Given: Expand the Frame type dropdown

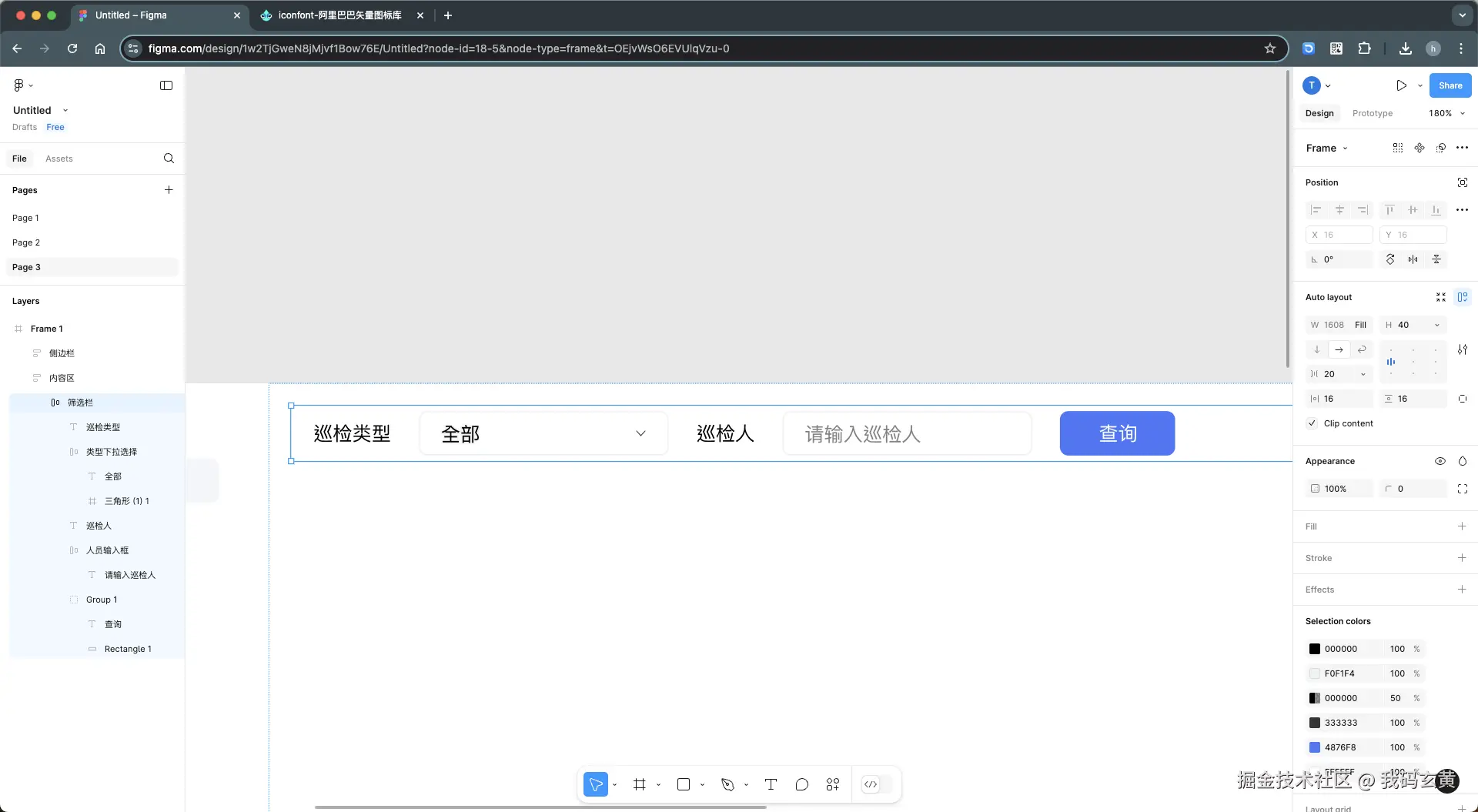Looking at the screenshot, I should [x=1327, y=148].
